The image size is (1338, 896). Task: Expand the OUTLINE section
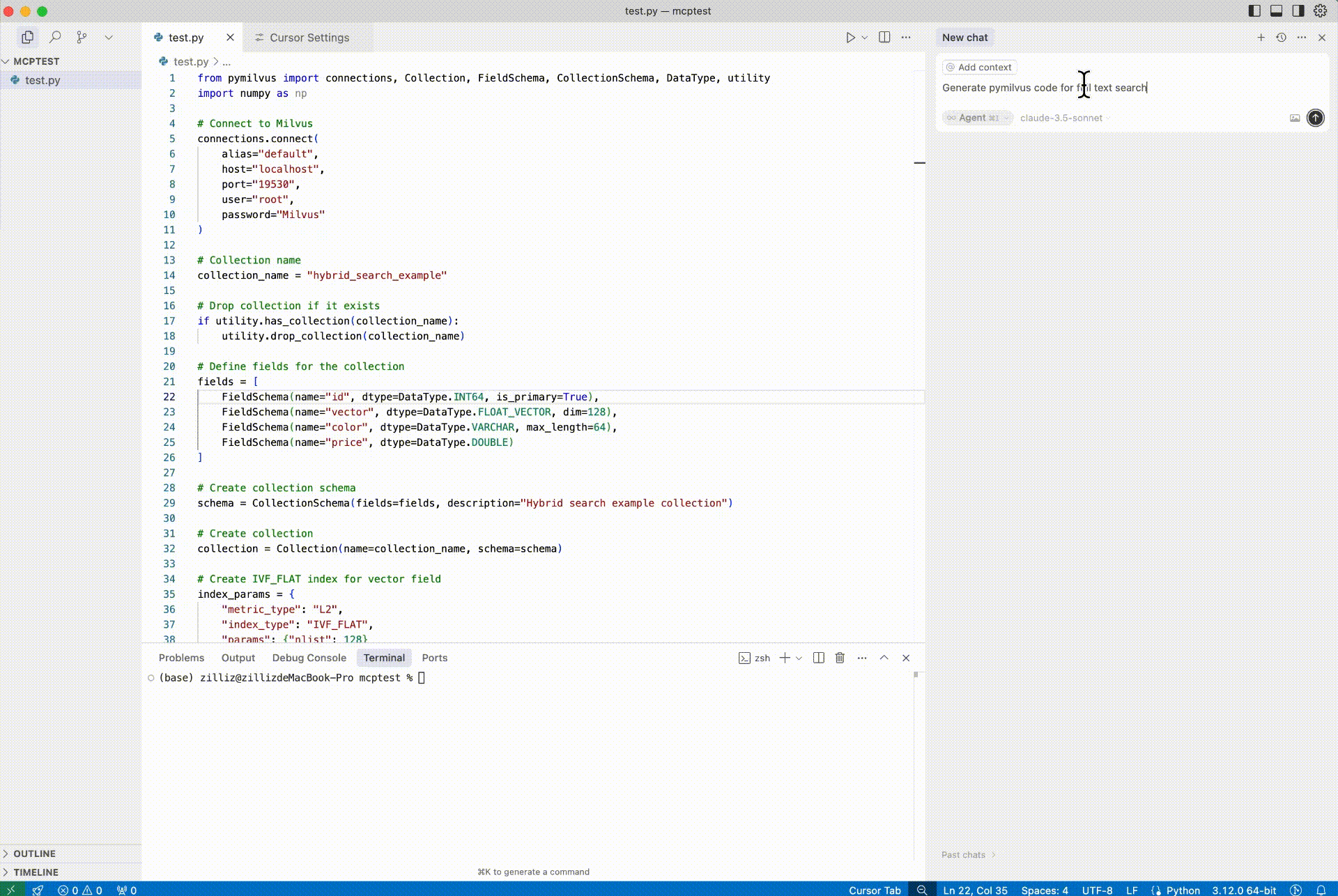click(34, 853)
